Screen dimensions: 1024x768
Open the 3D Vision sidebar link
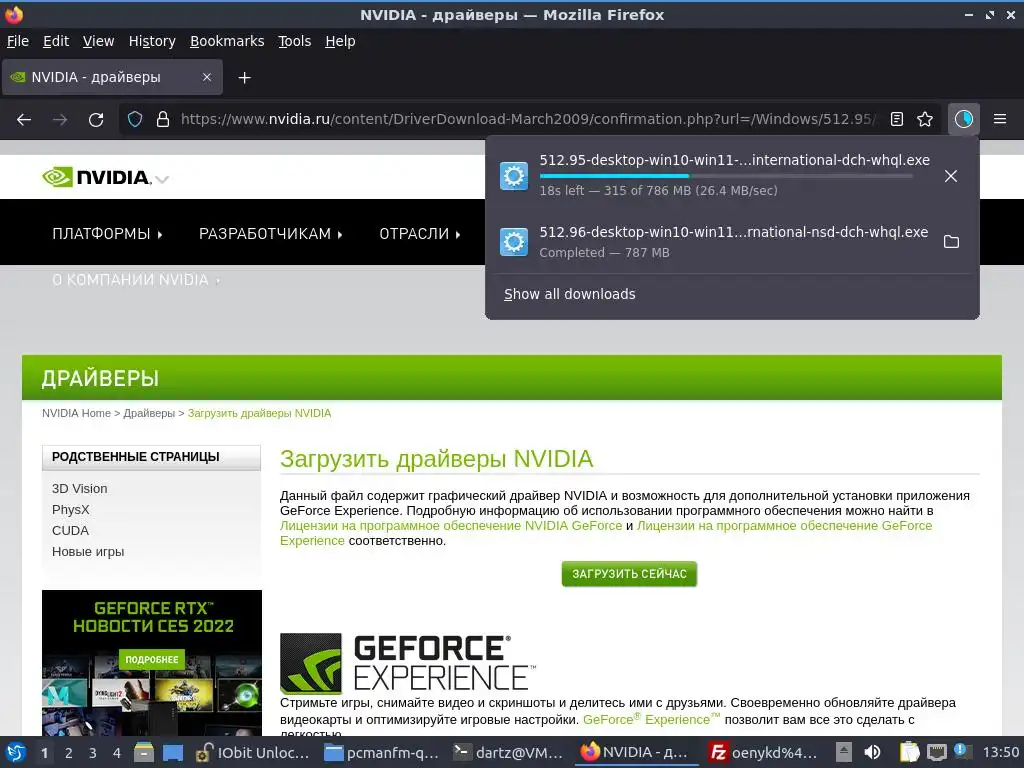[80, 488]
